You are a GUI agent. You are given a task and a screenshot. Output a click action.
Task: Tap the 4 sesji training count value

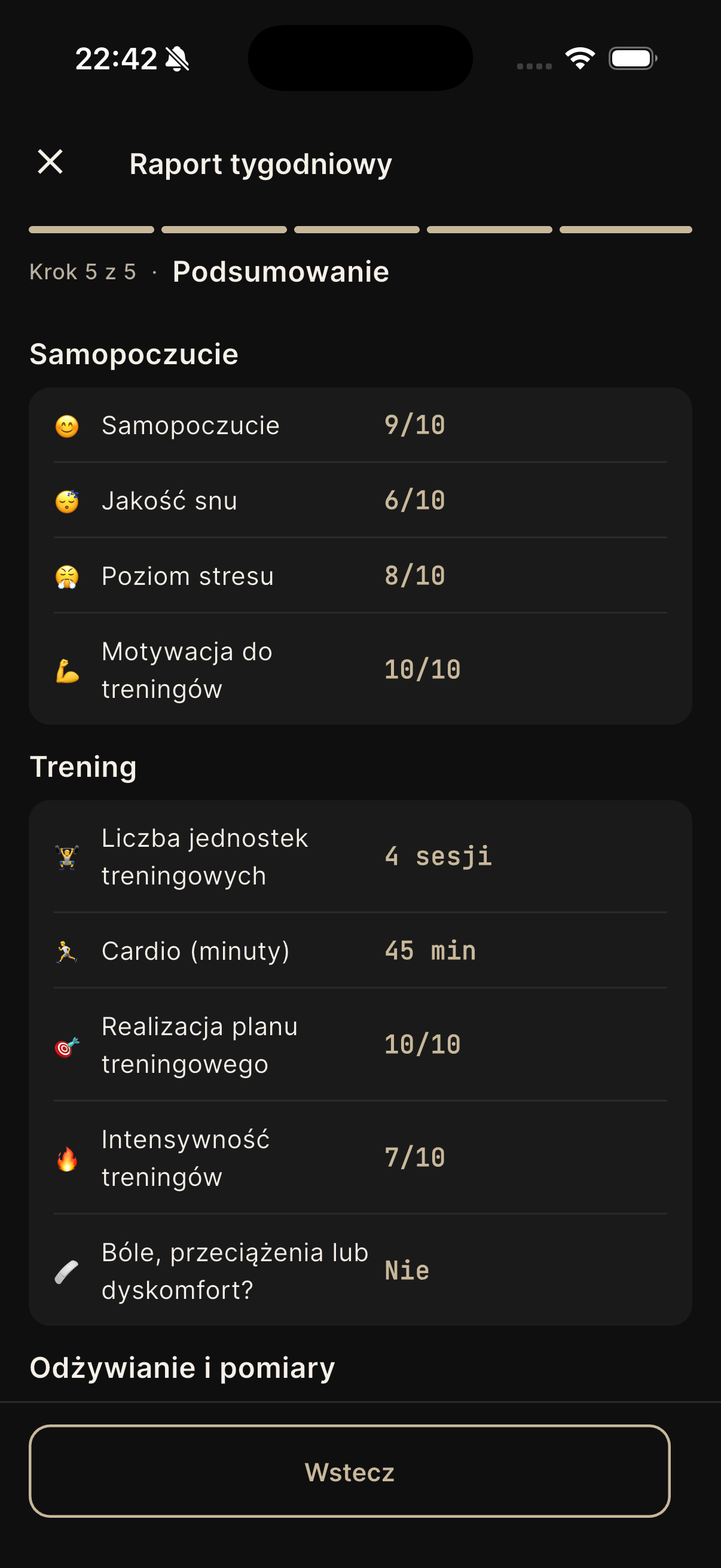pyautogui.click(x=438, y=856)
